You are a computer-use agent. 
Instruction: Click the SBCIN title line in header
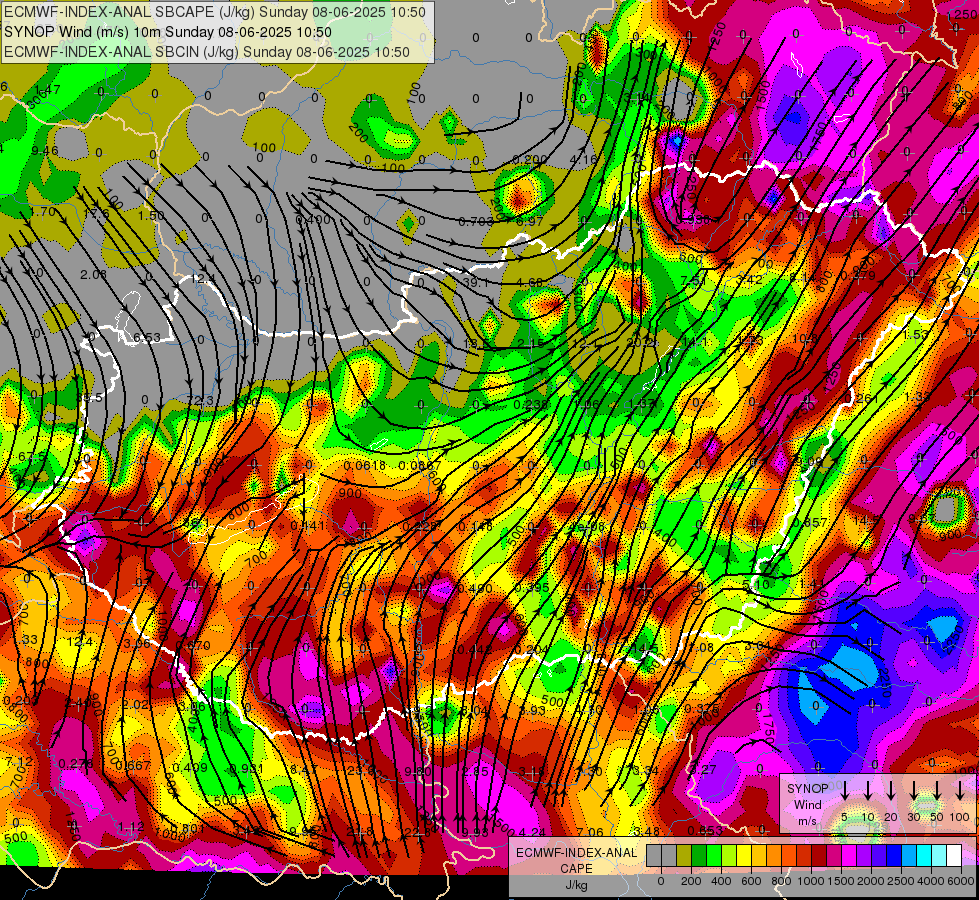[x=207, y=52]
